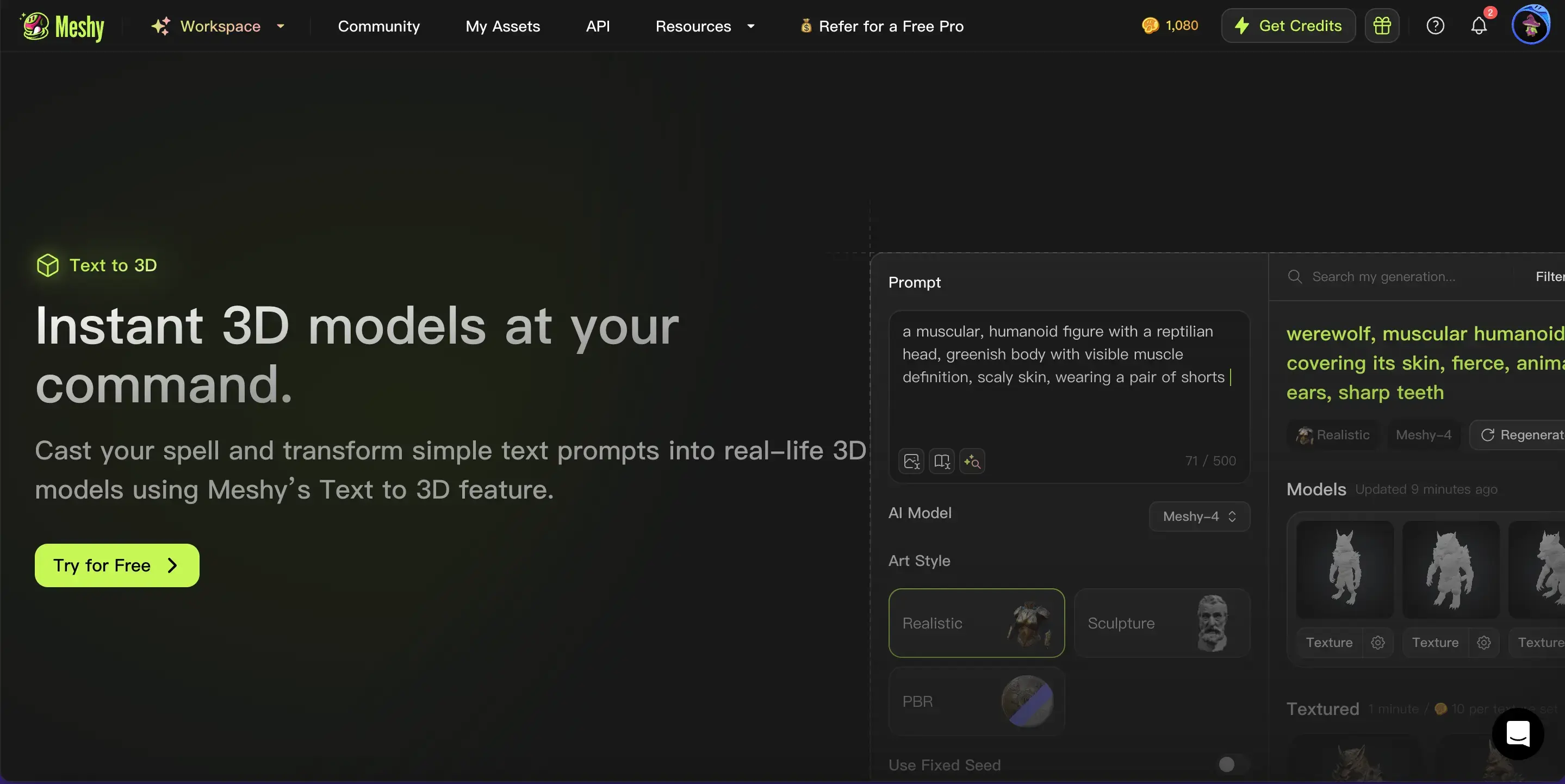Select the Sculpture art style
The image size is (1565, 784).
point(1162,623)
